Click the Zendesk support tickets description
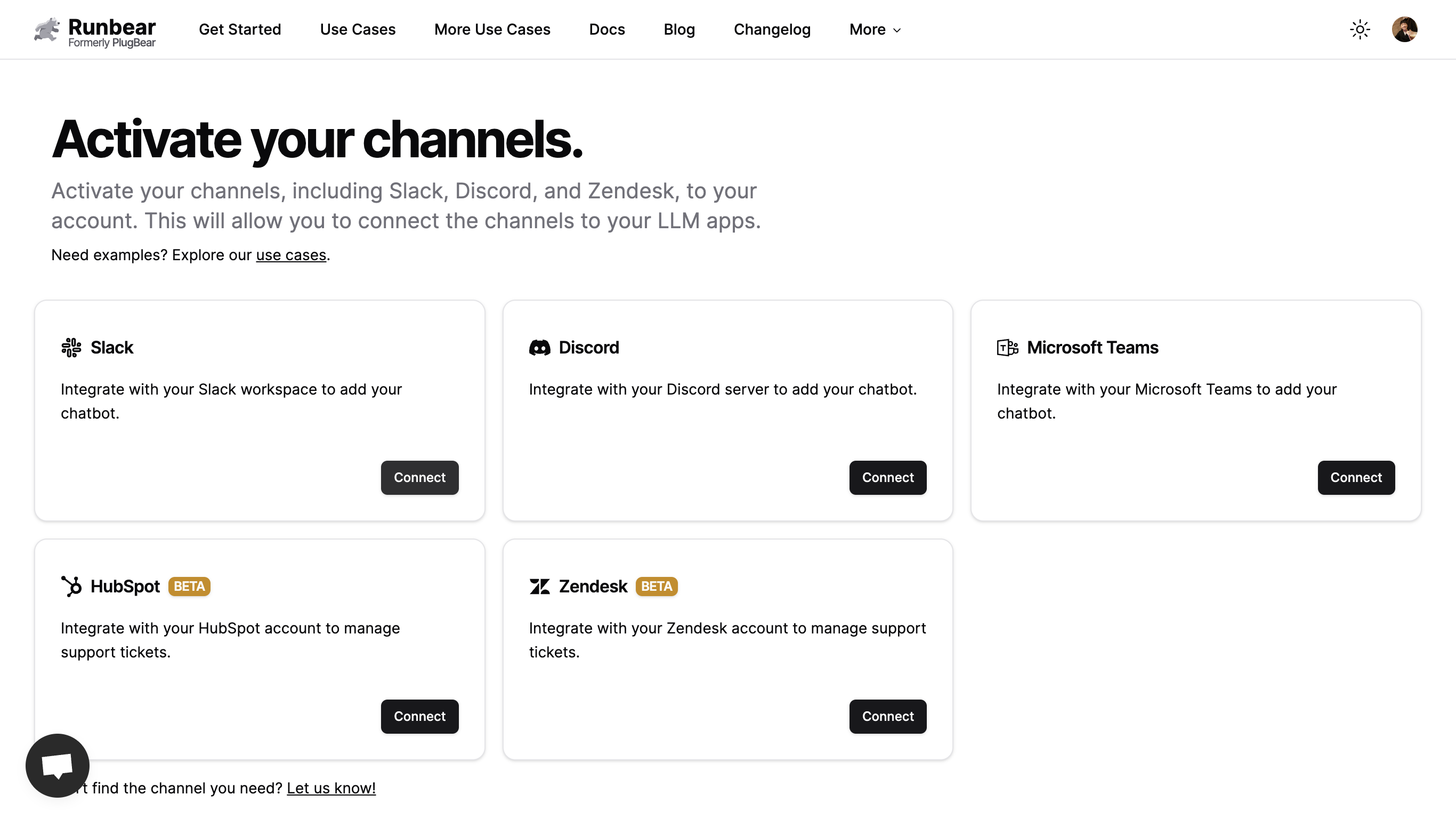The width and height of the screenshot is (1456, 819). click(x=727, y=640)
